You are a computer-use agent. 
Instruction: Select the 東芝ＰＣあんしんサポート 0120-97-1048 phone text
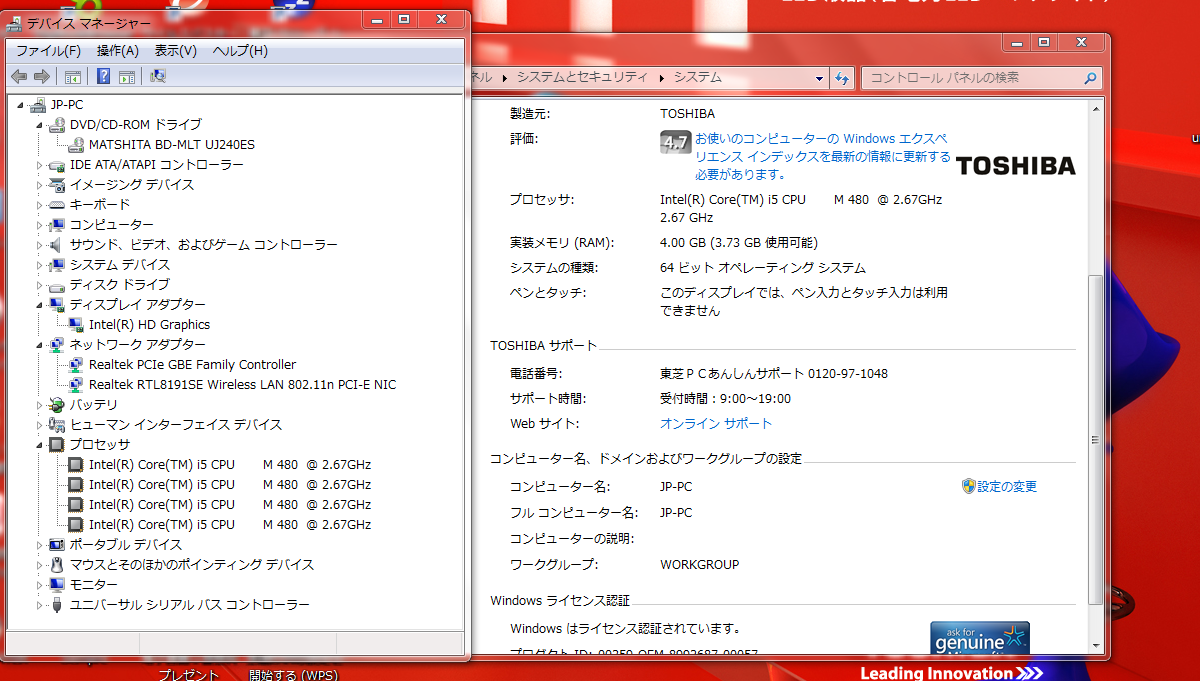pyautogui.click(x=774, y=374)
